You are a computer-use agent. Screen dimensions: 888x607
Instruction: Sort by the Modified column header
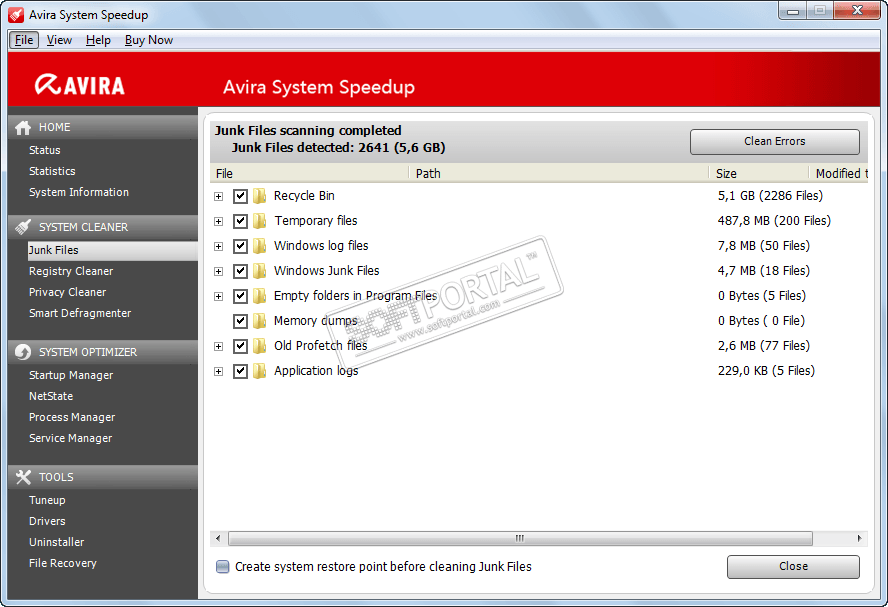[839, 173]
